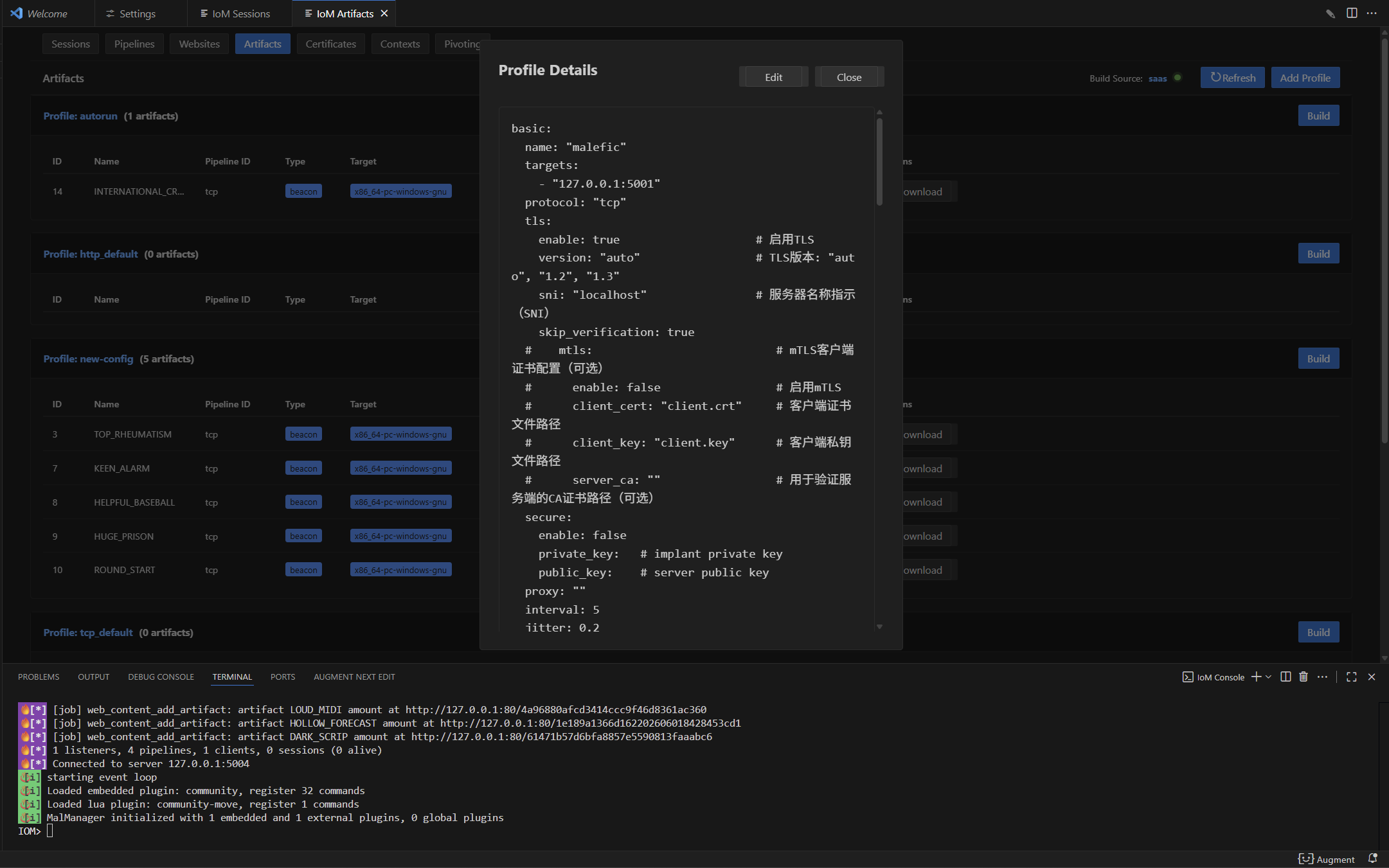
Task: Click the x86_64-pc-windows-gnu target in the TOP_RHEUMATISM row
Action: [400, 434]
